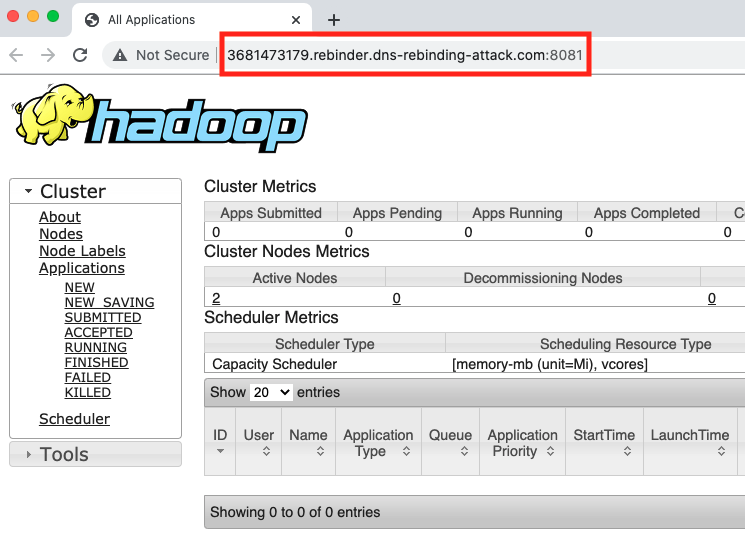Sort table by User column

pyautogui.click(x=258, y=442)
